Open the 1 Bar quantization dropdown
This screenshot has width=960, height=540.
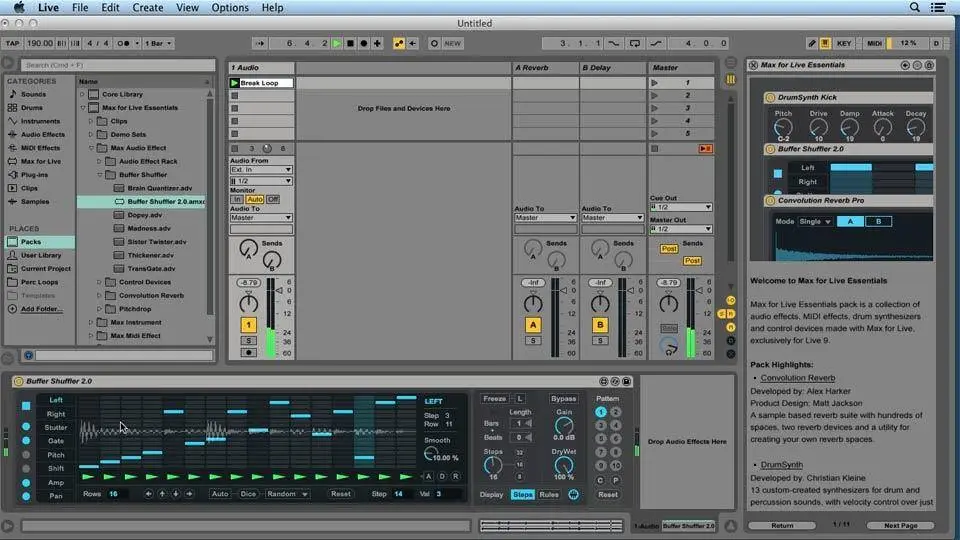click(x=158, y=43)
